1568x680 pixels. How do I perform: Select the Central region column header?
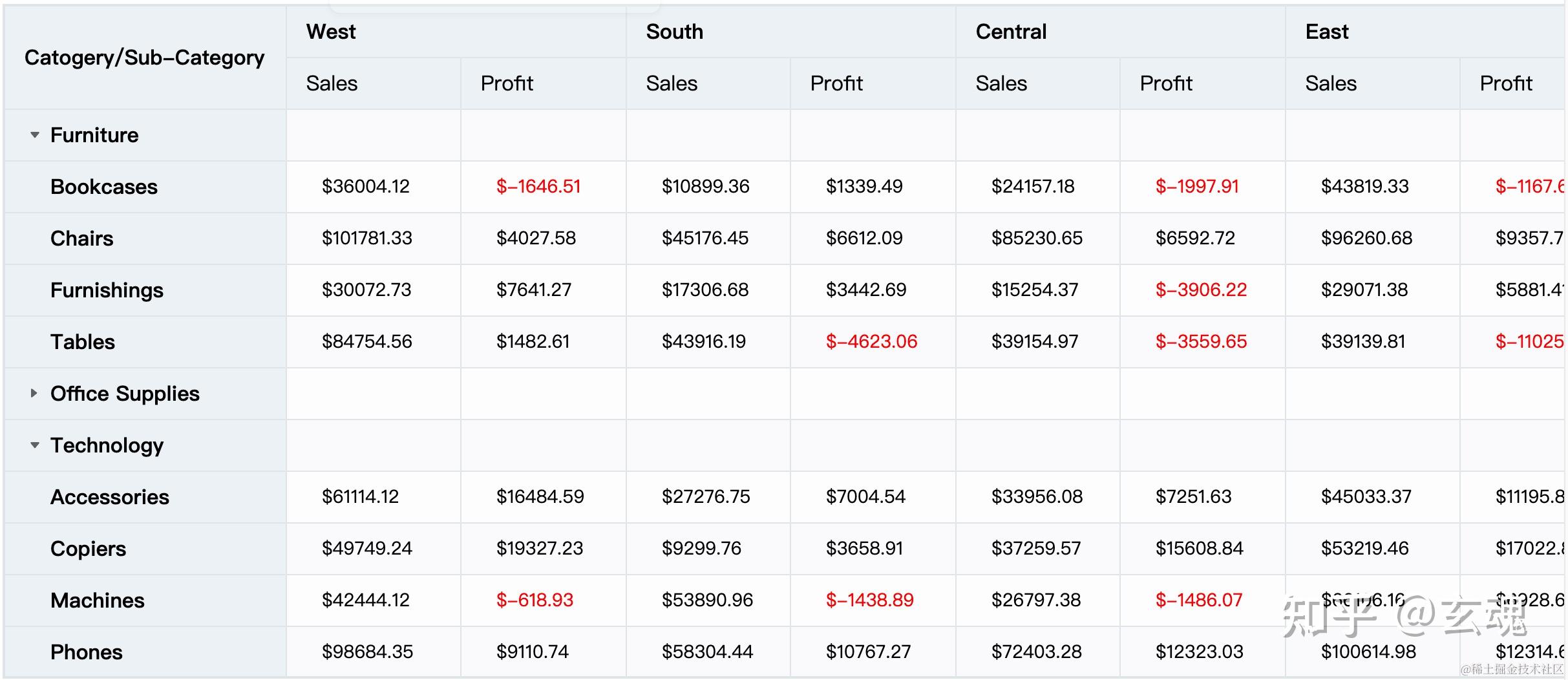[x=1011, y=32]
